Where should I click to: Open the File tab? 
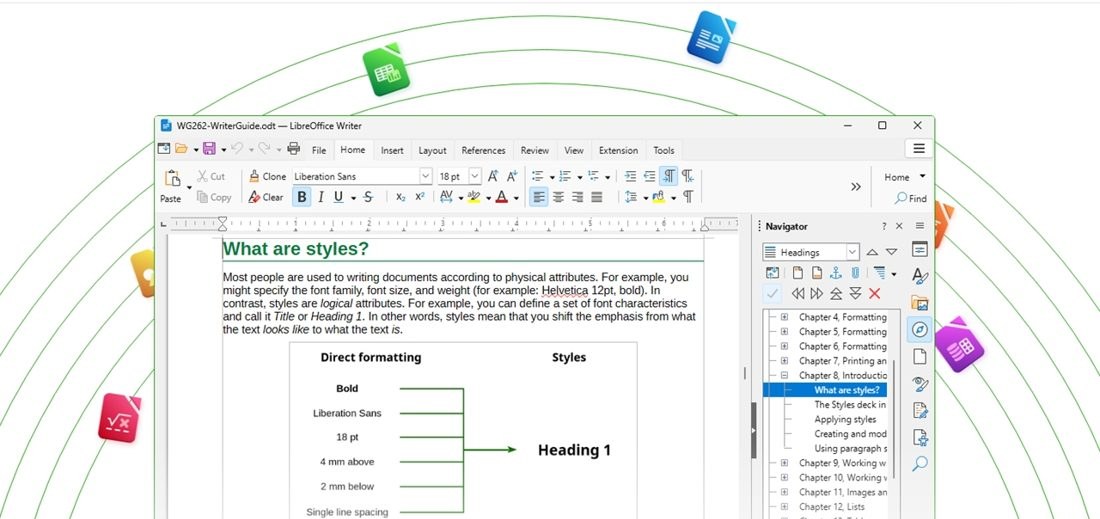tap(319, 150)
